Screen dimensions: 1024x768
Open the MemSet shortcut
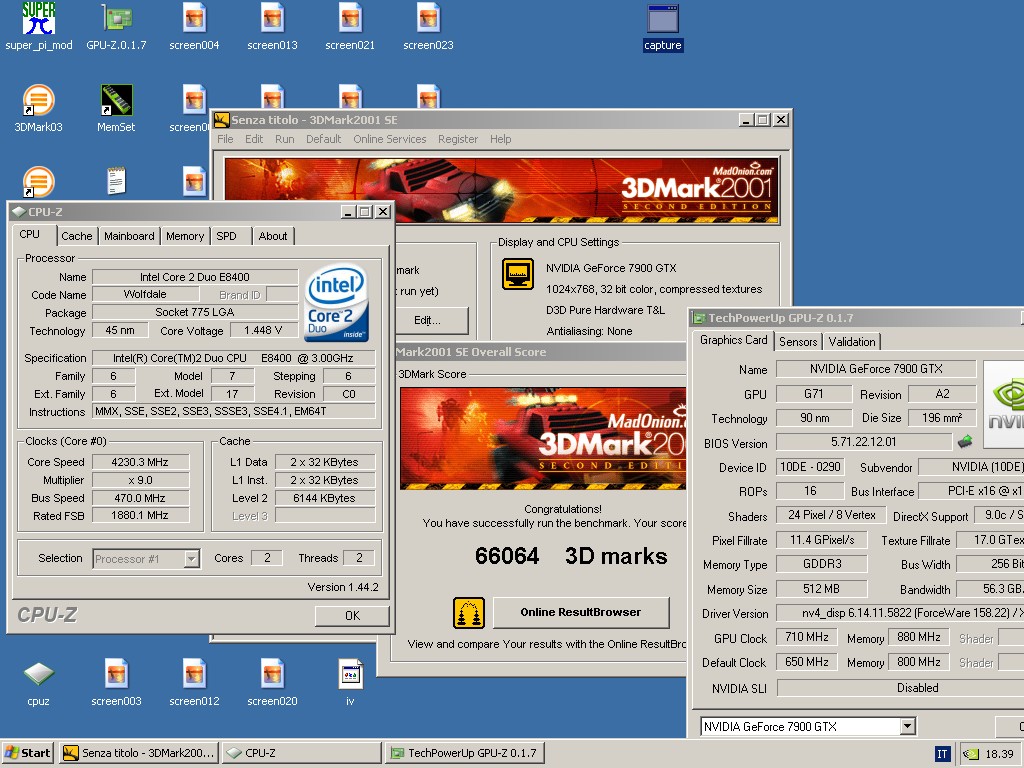[116, 108]
